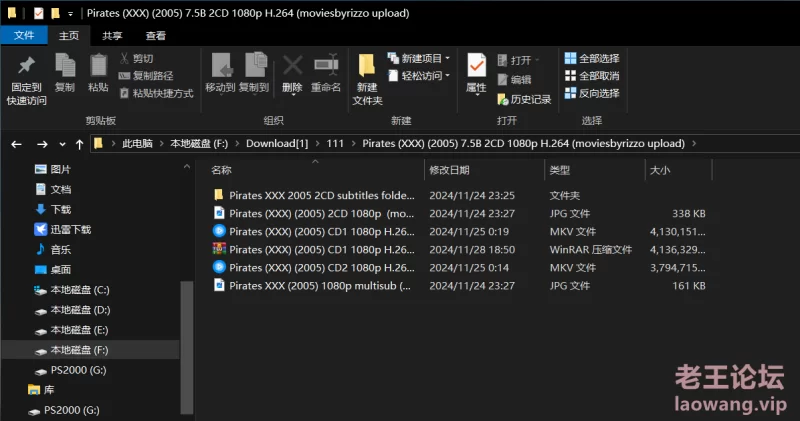Click 本地磁盘 (F:) breadcrumb in address bar
800x421 pixels.
[199, 143]
